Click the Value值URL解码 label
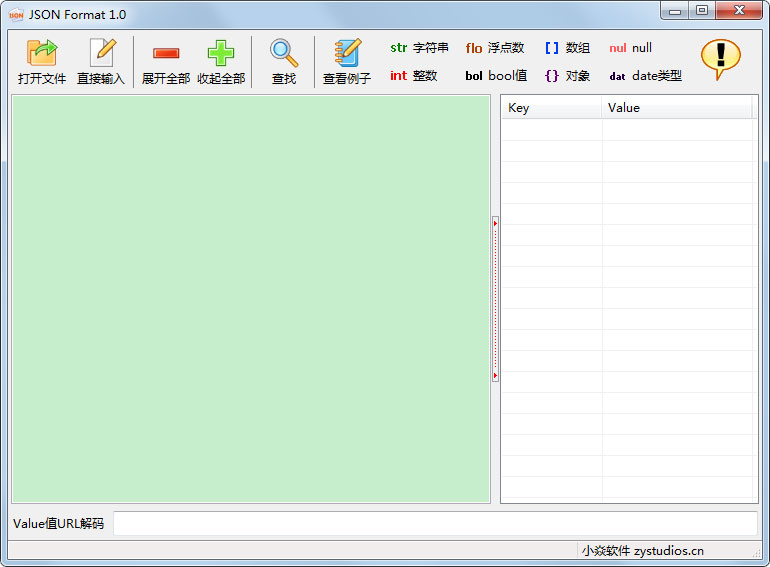The width and height of the screenshot is (770, 567). coord(58,524)
